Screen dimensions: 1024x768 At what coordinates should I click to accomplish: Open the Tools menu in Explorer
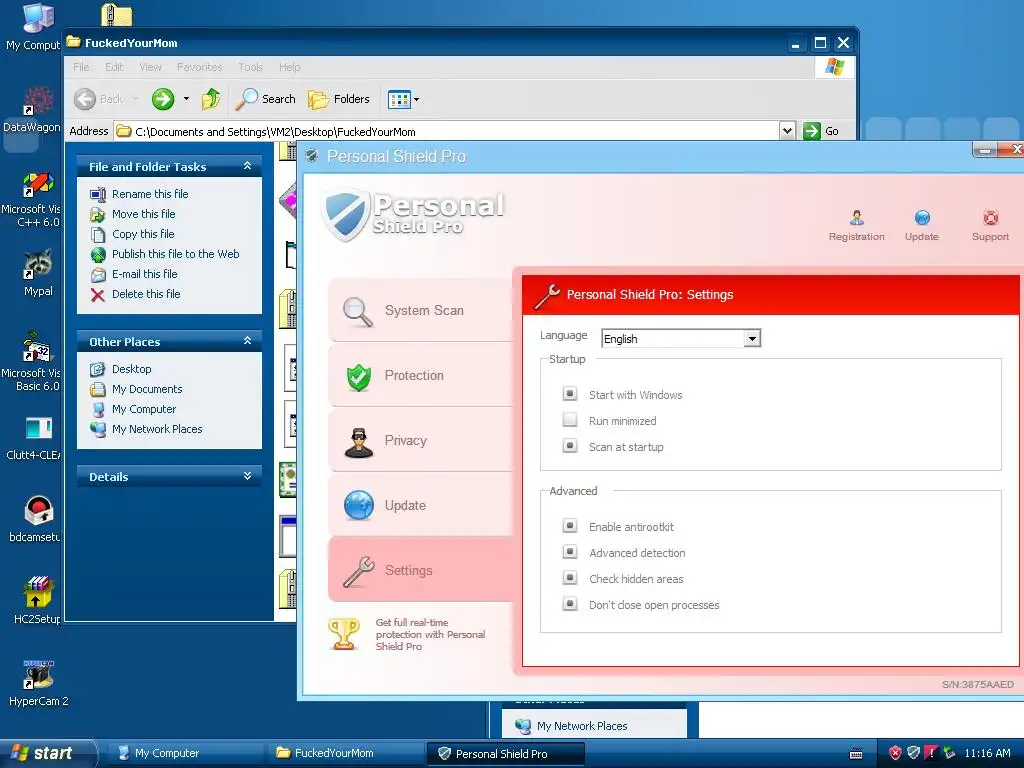click(x=250, y=67)
